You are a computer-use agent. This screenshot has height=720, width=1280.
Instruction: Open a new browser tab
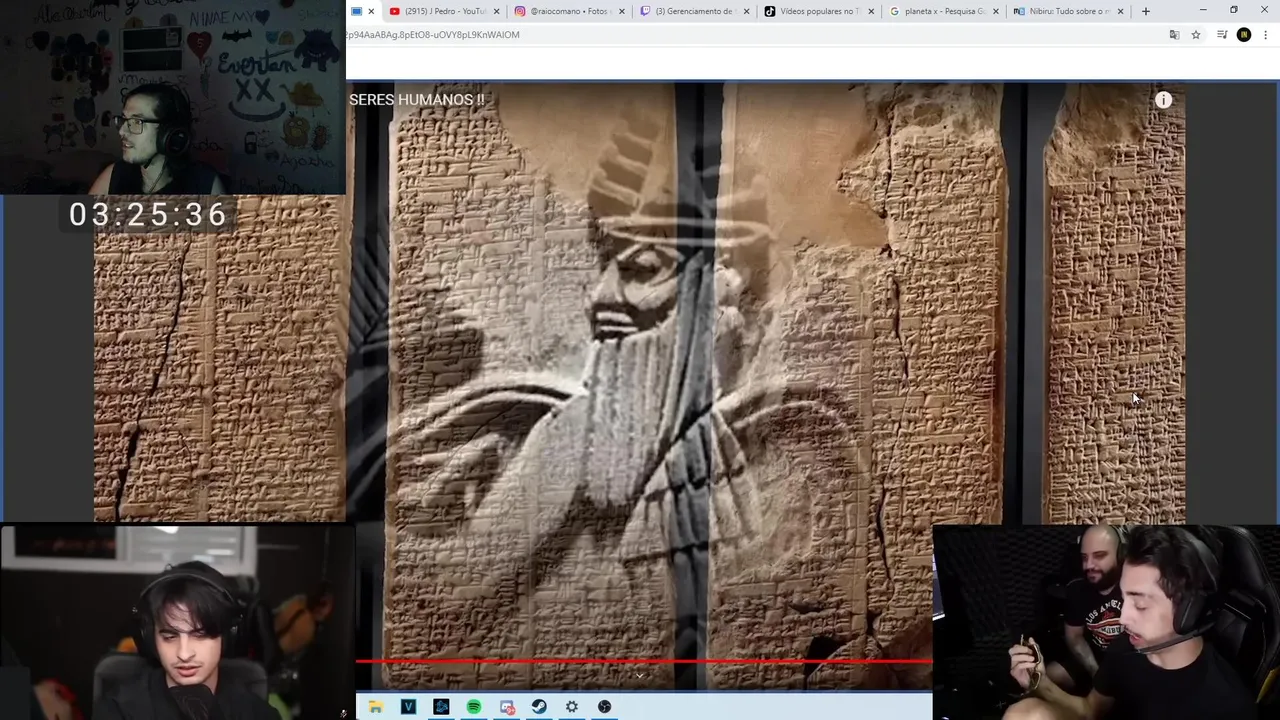(x=1146, y=11)
